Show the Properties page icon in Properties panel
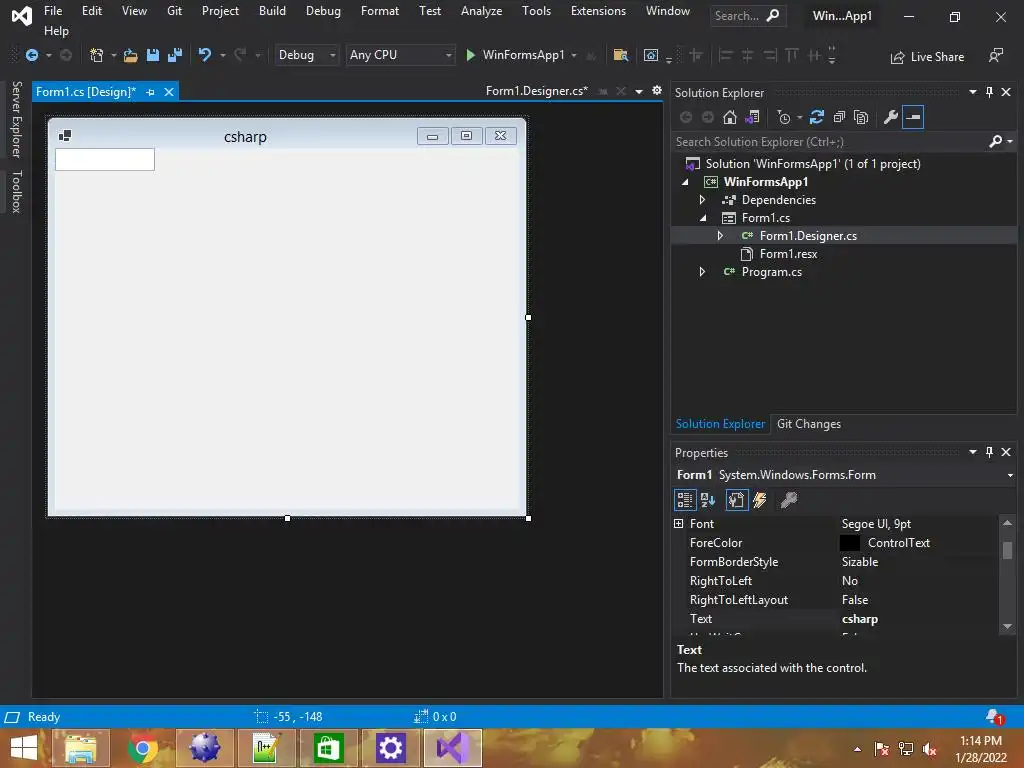 click(x=737, y=500)
